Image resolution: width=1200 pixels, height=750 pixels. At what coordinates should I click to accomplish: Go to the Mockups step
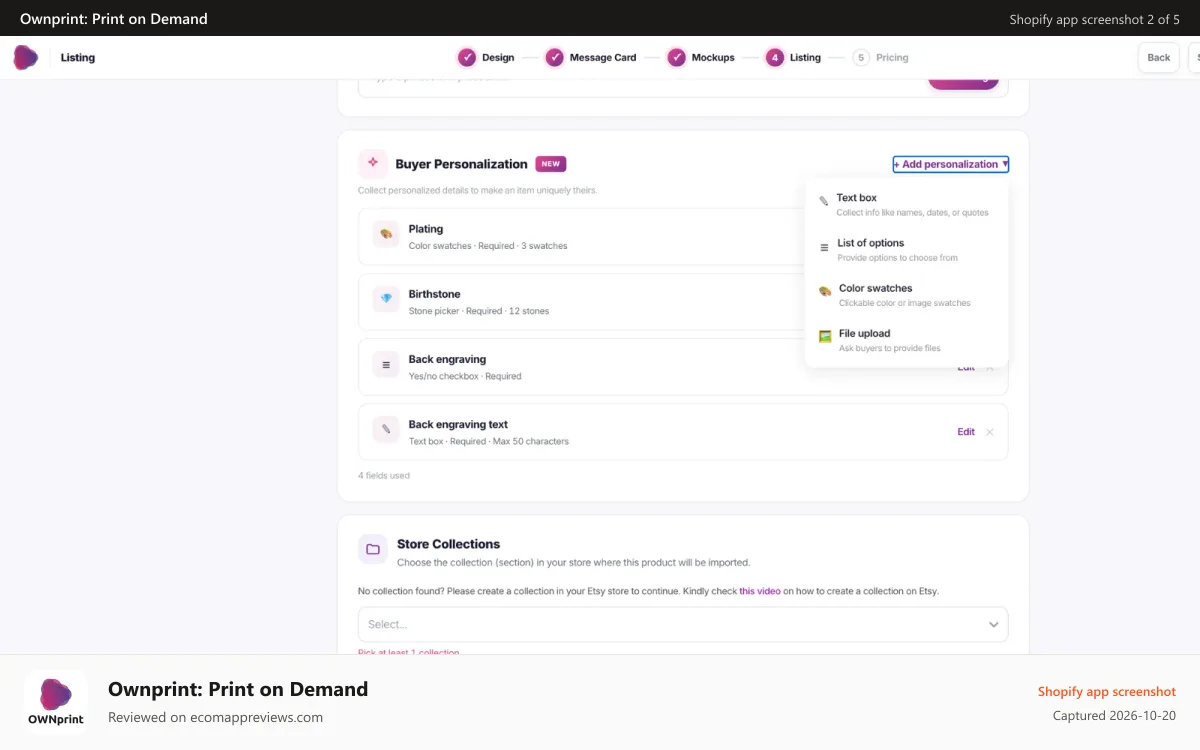coord(701,57)
